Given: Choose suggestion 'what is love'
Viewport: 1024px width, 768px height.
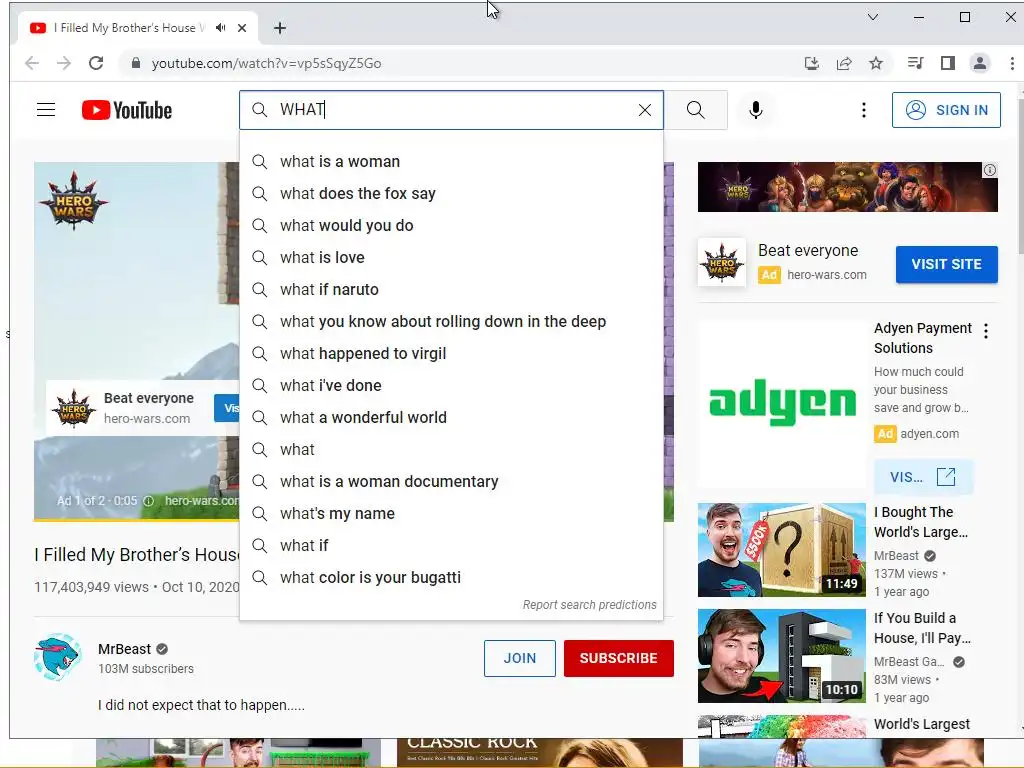Looking at the screenshot, I should 451,257.
